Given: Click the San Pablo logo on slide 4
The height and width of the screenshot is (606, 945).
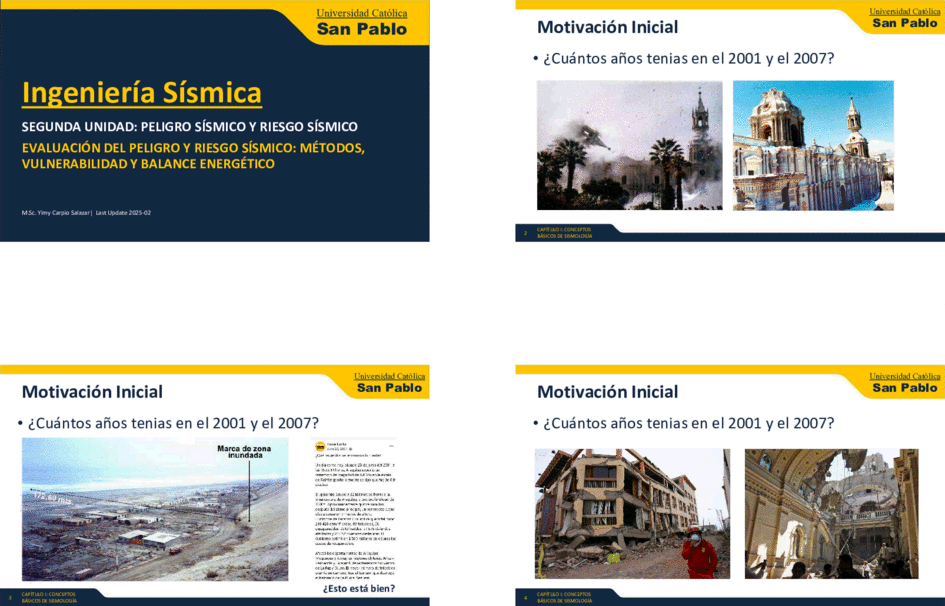Looking at the screenshot, I should (x=905, y=383).
